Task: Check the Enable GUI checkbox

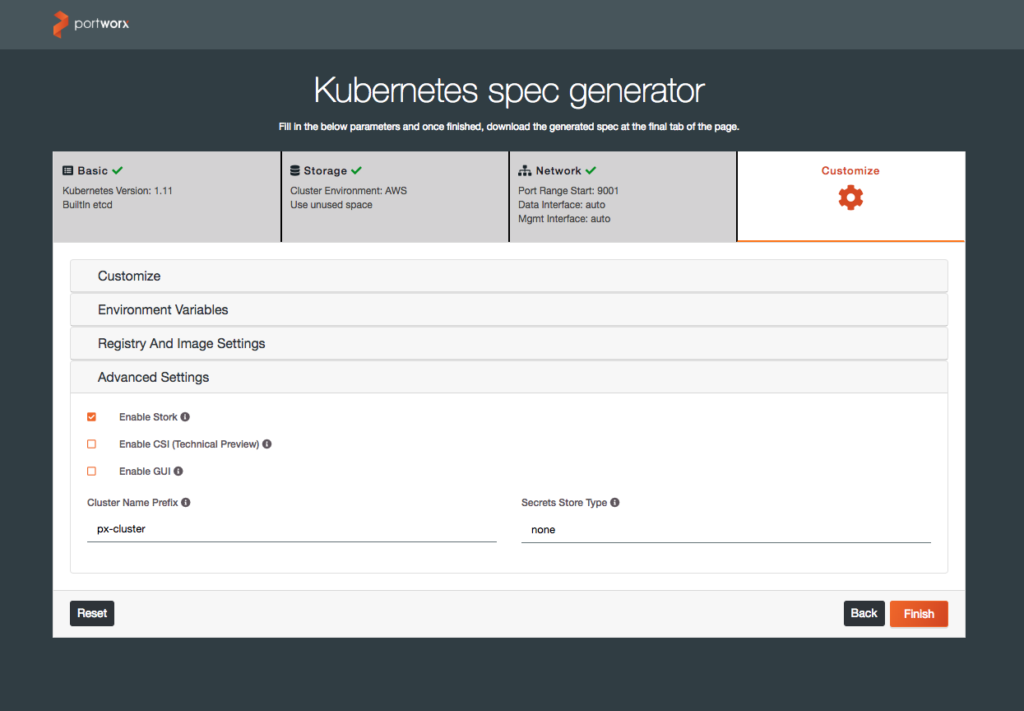Action: 92,471
